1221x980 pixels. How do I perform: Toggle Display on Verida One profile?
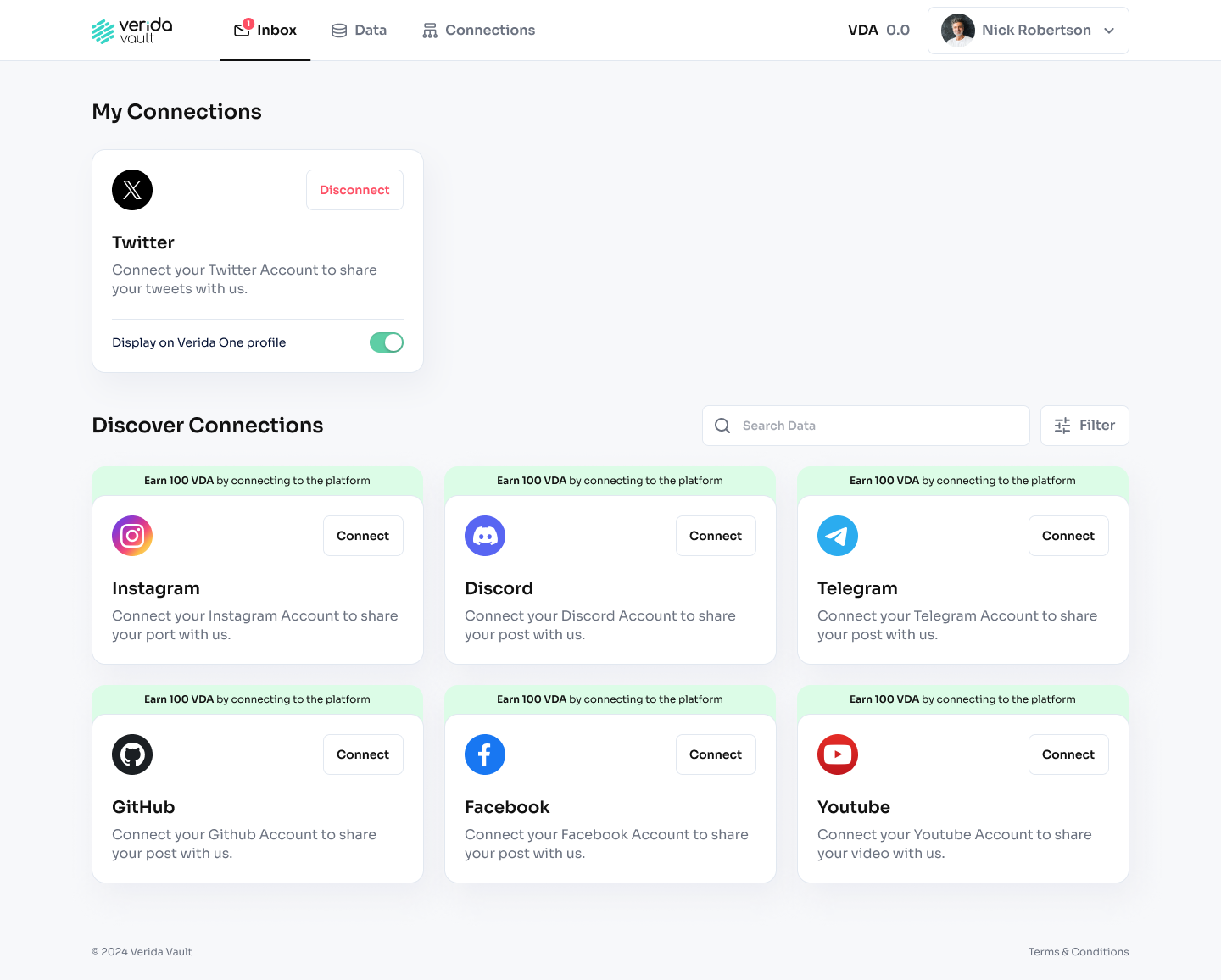(x=387, y=342)
